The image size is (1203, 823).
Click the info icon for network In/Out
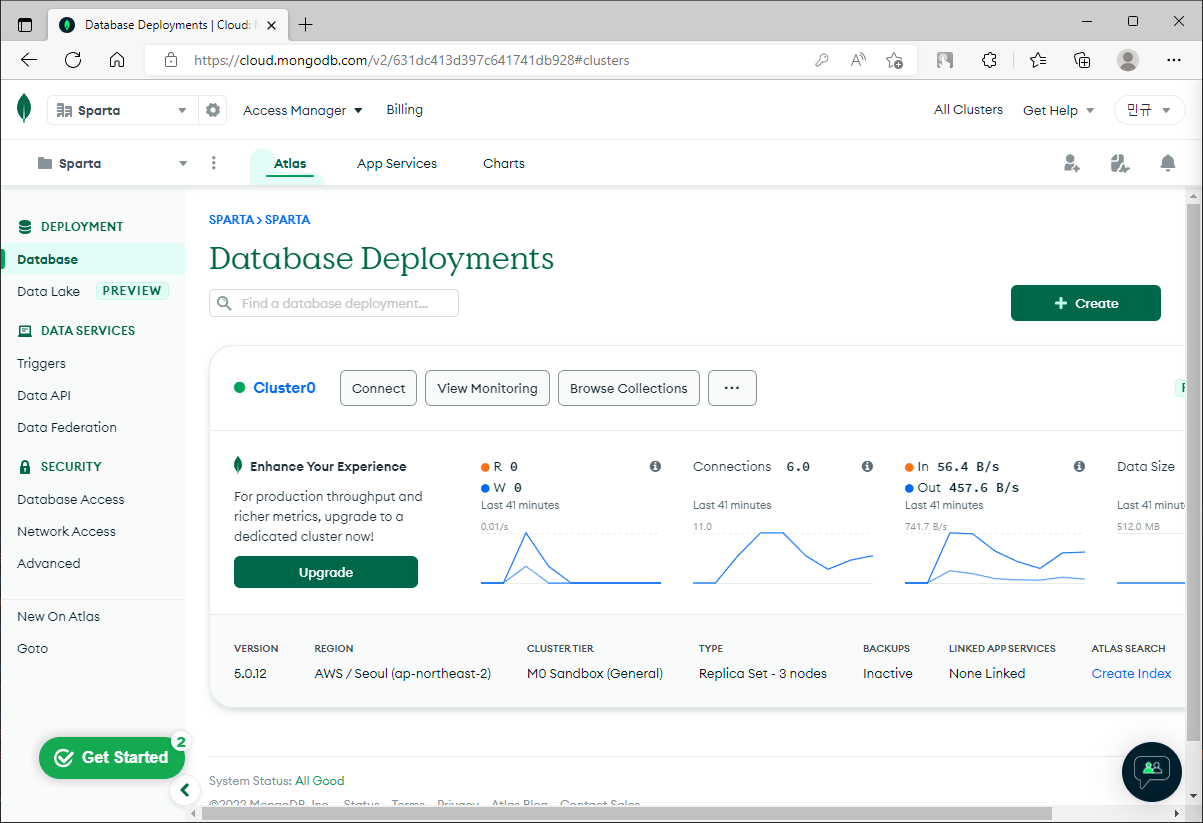click(1079, 467)
